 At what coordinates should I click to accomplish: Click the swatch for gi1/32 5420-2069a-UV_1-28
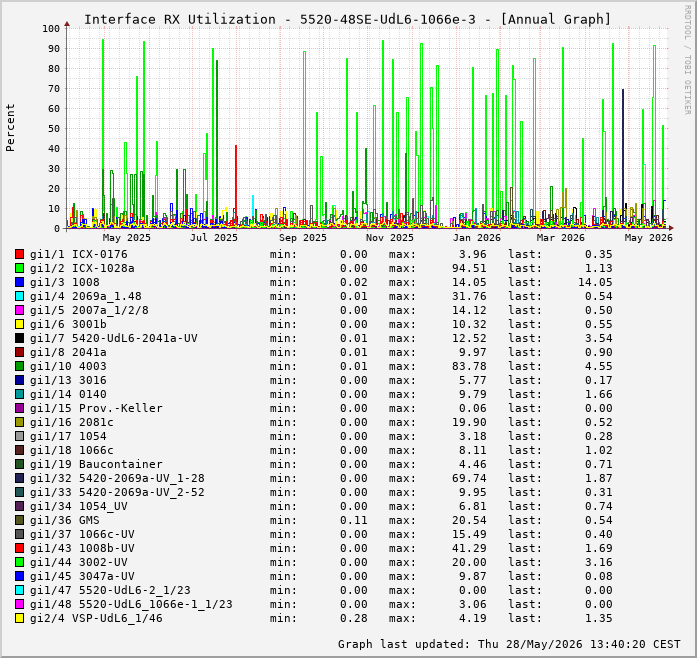click(19, 478)
